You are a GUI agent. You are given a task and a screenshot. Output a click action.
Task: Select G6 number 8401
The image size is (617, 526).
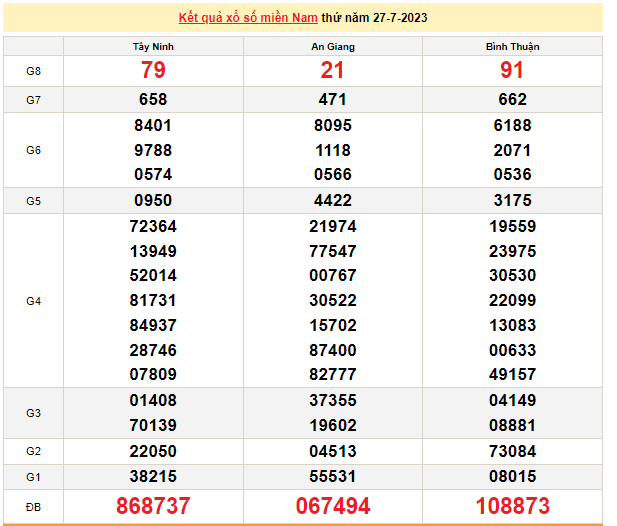click(x=153, y=126)
